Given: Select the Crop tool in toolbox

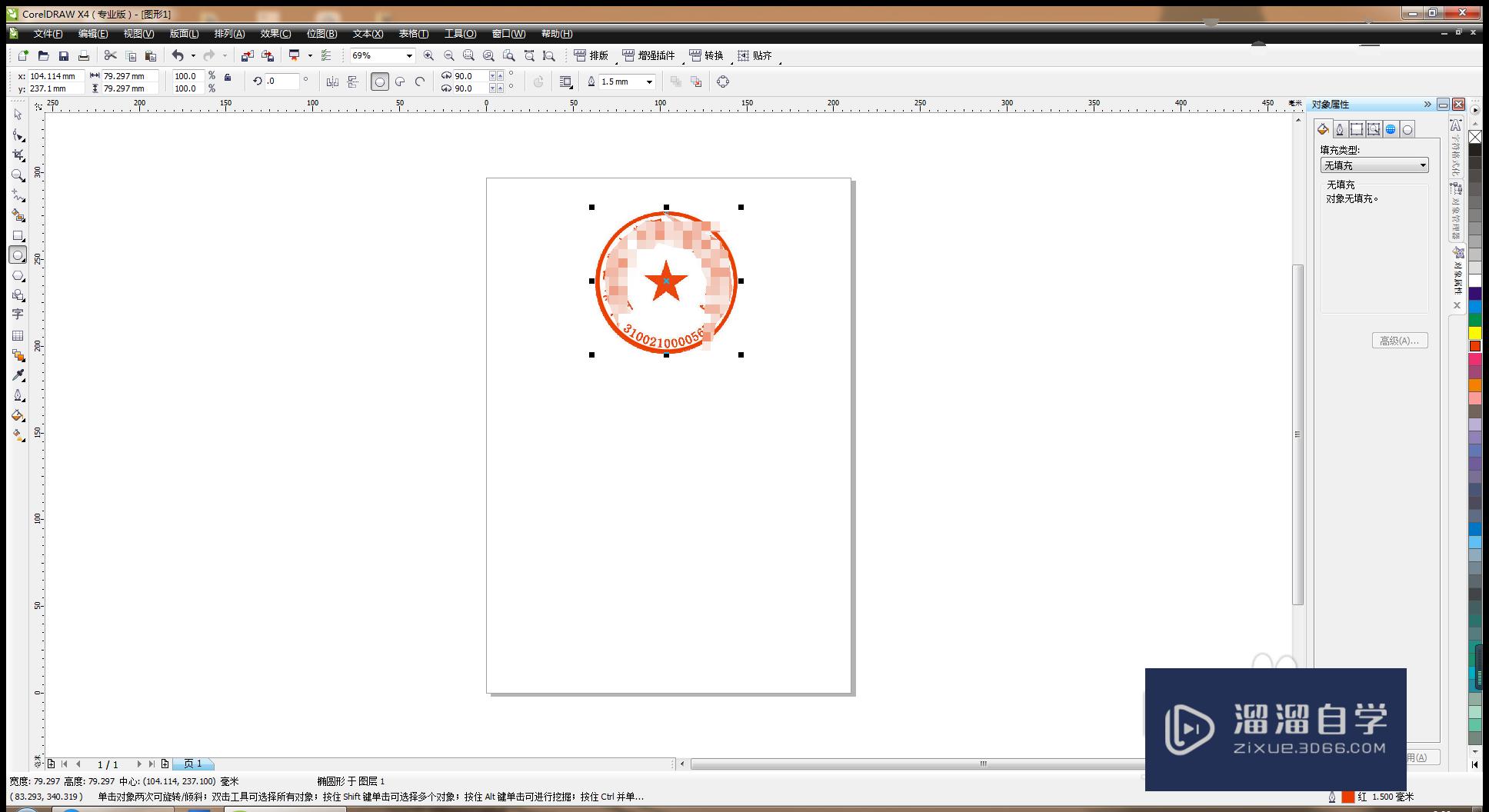Looking at the screenshot, I should pos(18,155).
